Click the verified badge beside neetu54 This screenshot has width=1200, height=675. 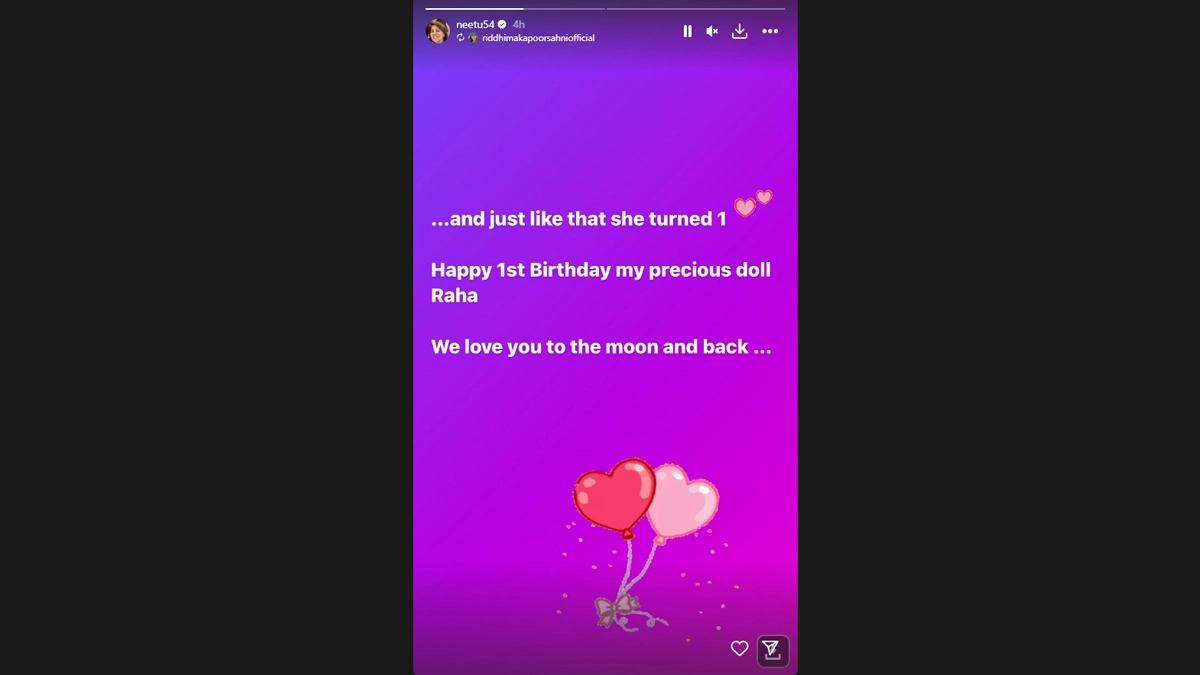tap(502, 24)
